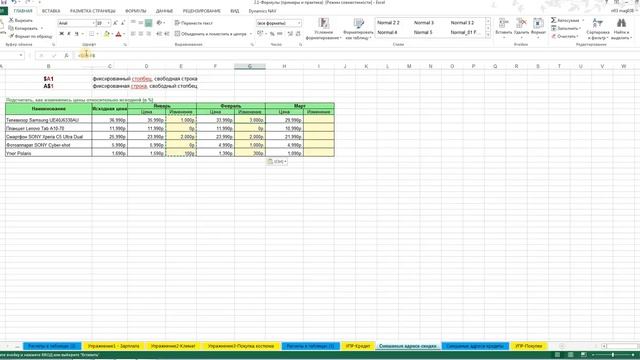Screen dimensions: 640x360
Task: Click Merge and Center (Объединить и поместить в центре)
Action: click(x=211, y=34)
